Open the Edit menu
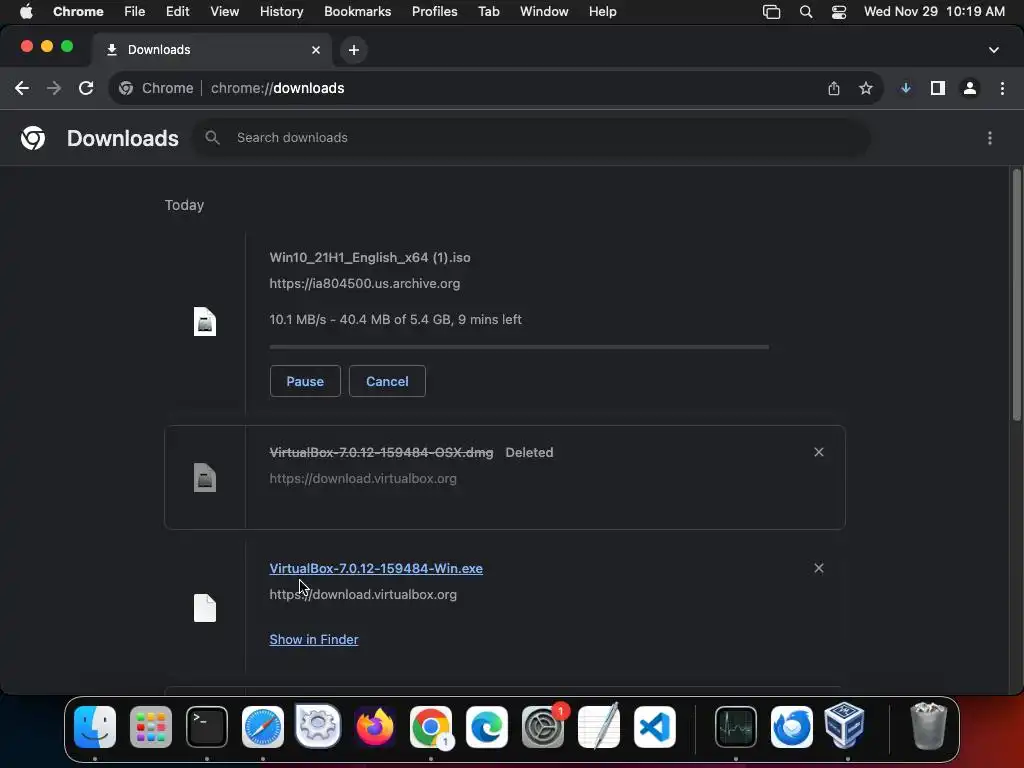Image resolution: width=1024 pixels, height=768 pixels. (177, 12)
